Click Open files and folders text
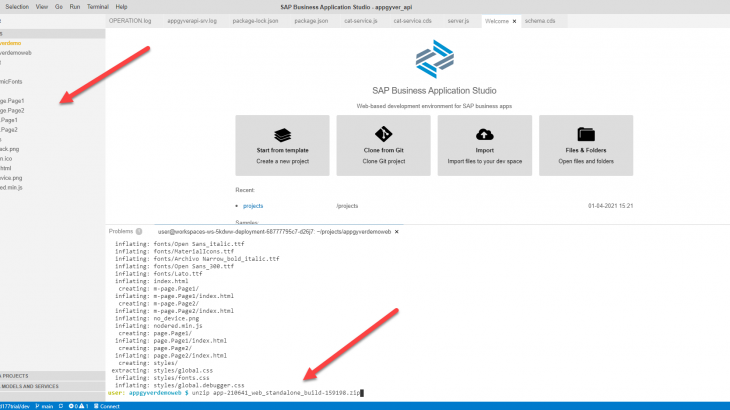The image size is (730, 410). 586,161
